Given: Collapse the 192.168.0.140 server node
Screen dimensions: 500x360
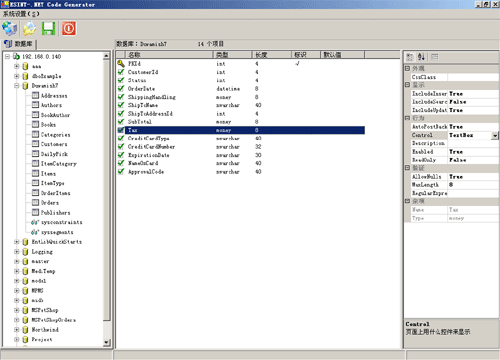Looking at the screenshot, I should (7, 57).
